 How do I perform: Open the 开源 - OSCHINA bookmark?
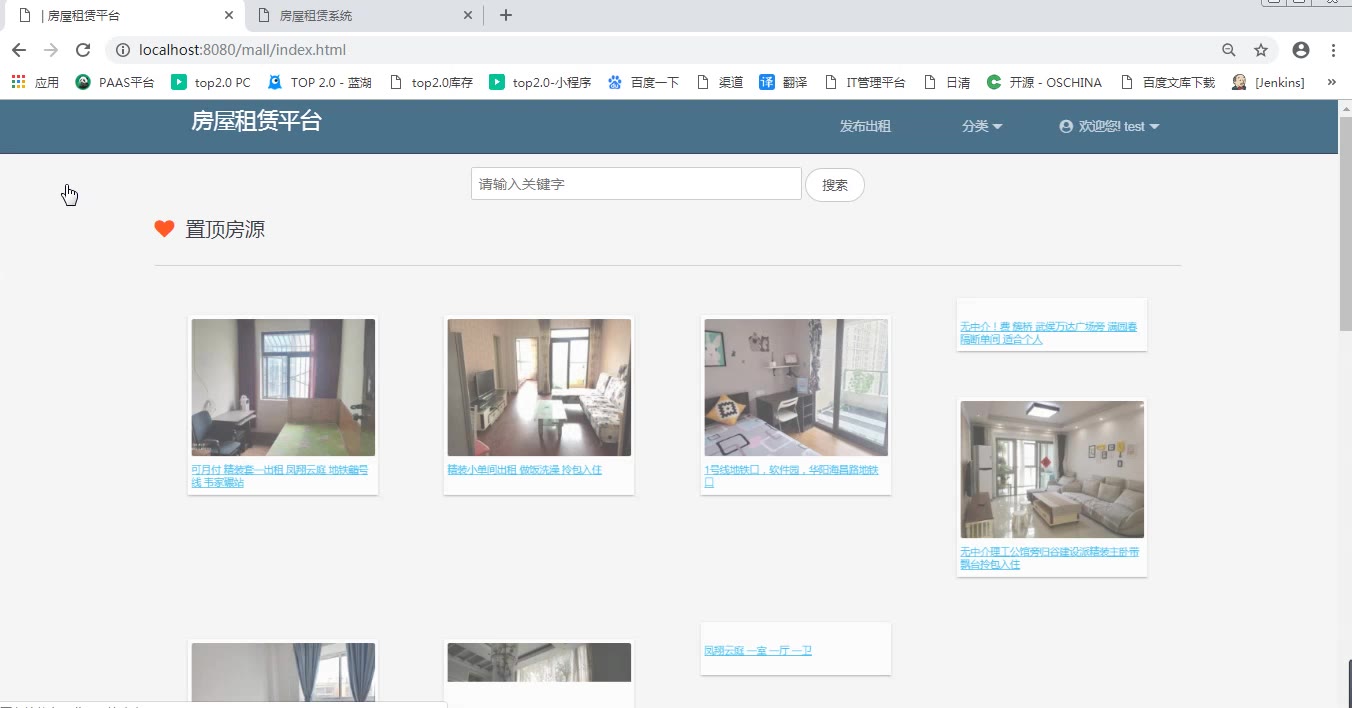pos(1044,82)
